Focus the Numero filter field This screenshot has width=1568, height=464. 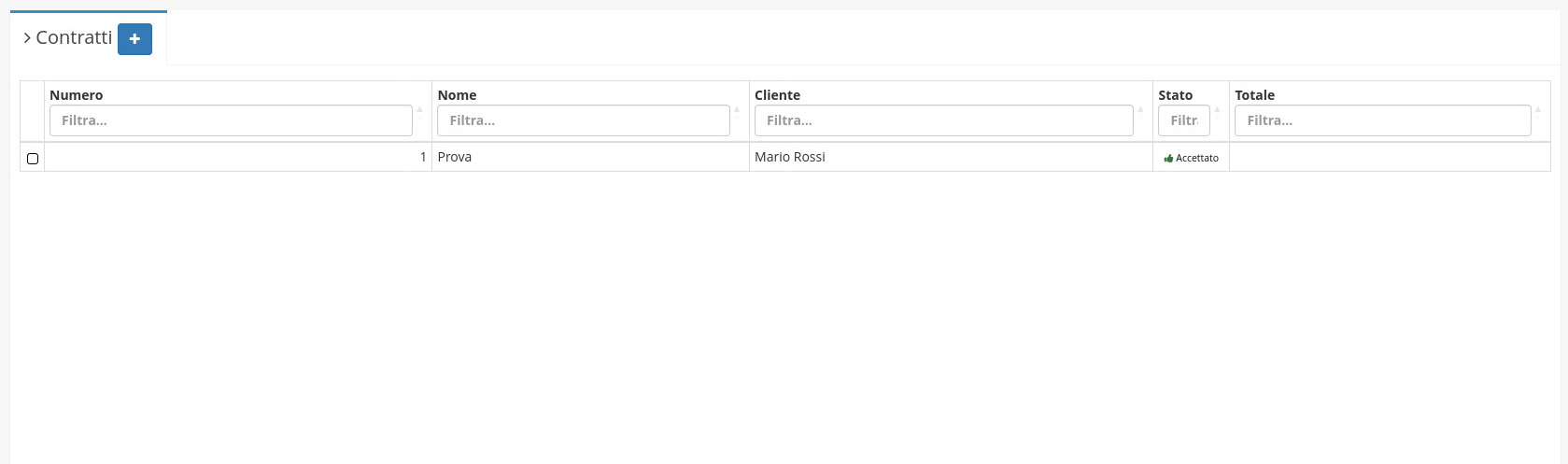point(231,120)
